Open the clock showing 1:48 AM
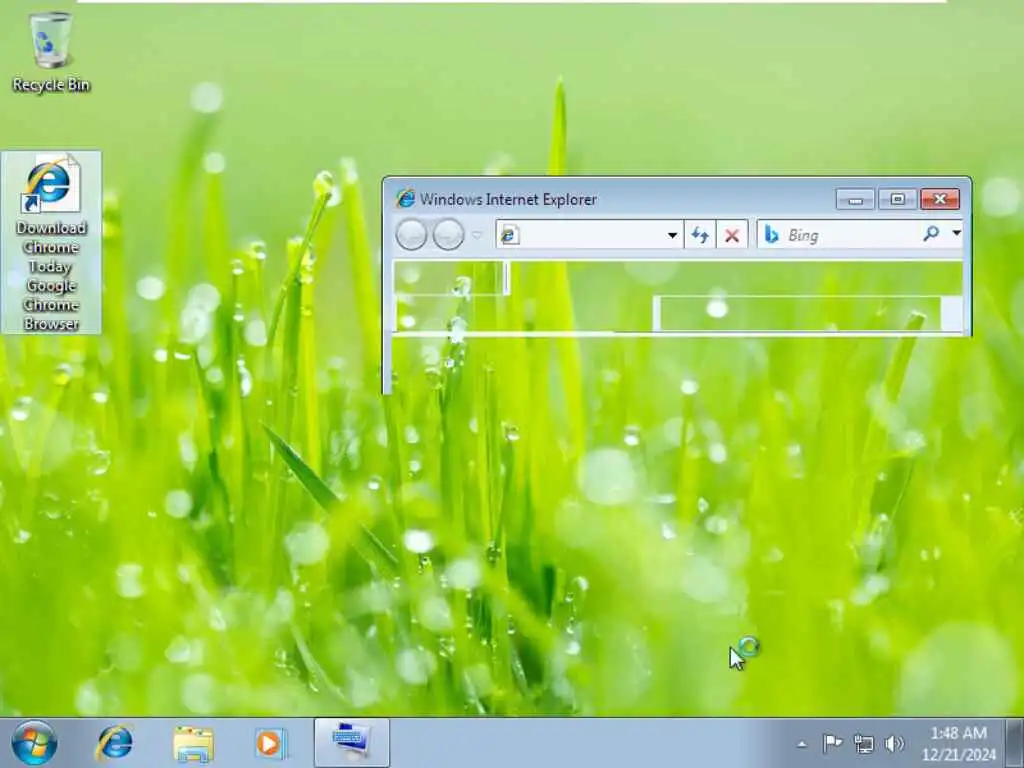1024x768 pixels. coord(959,743)
